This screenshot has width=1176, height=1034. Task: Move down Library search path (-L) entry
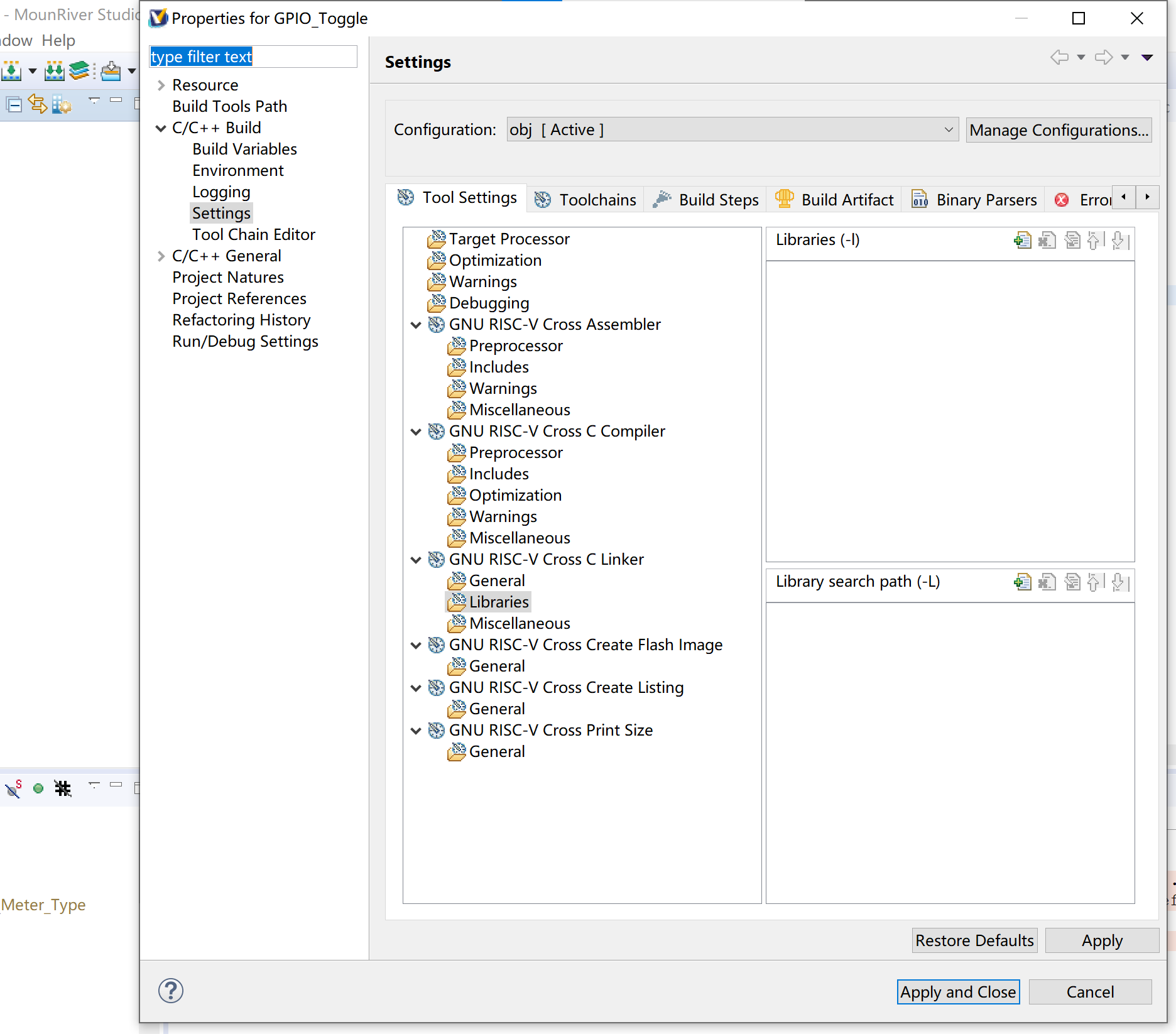[x=1120, y=582]
